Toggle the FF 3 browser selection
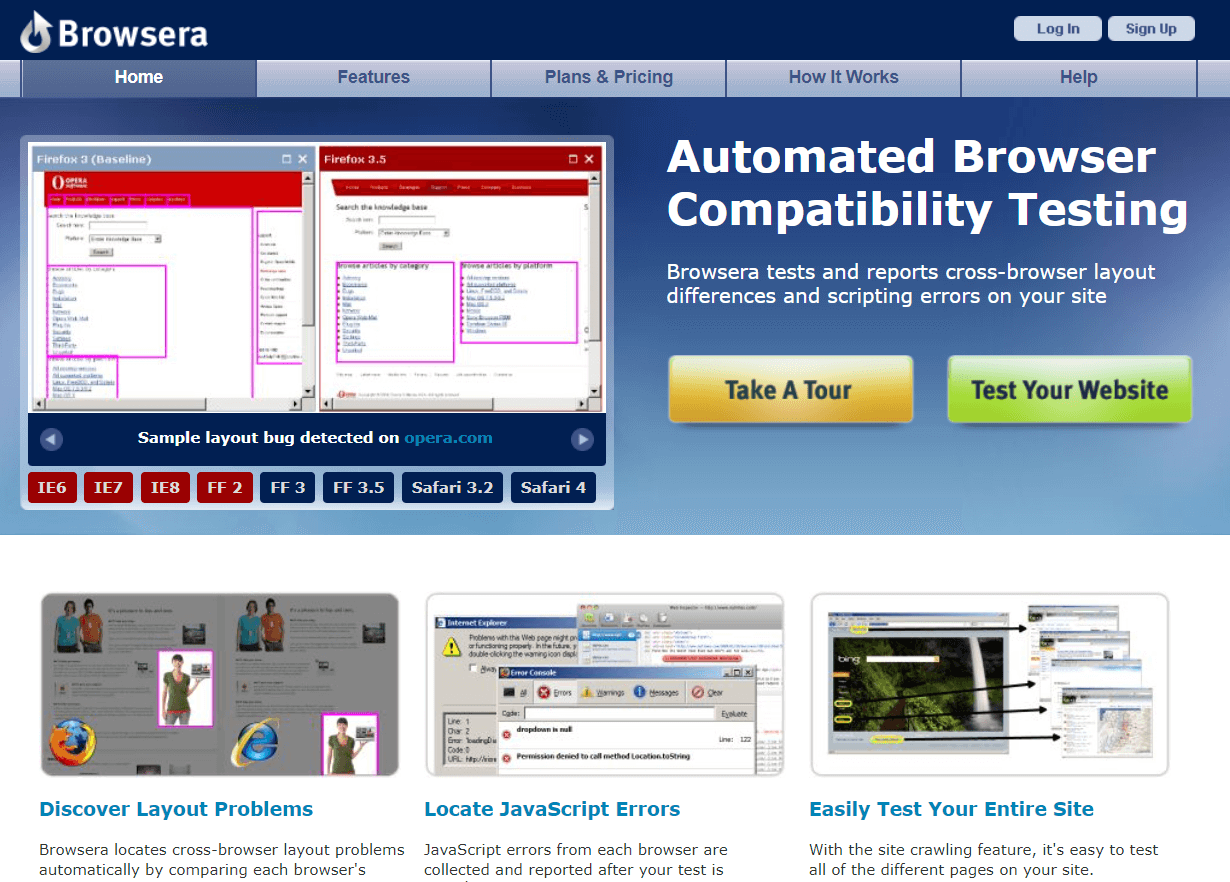The width and height of the screenshot is (1230, 882). (x=287, y=487)
